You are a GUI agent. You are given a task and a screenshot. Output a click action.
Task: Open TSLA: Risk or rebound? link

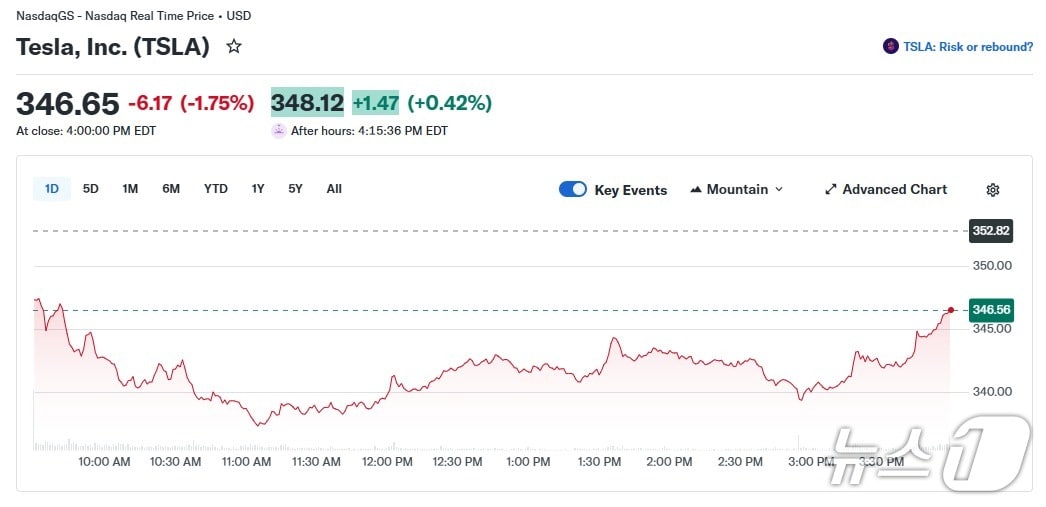pos(967,46)
